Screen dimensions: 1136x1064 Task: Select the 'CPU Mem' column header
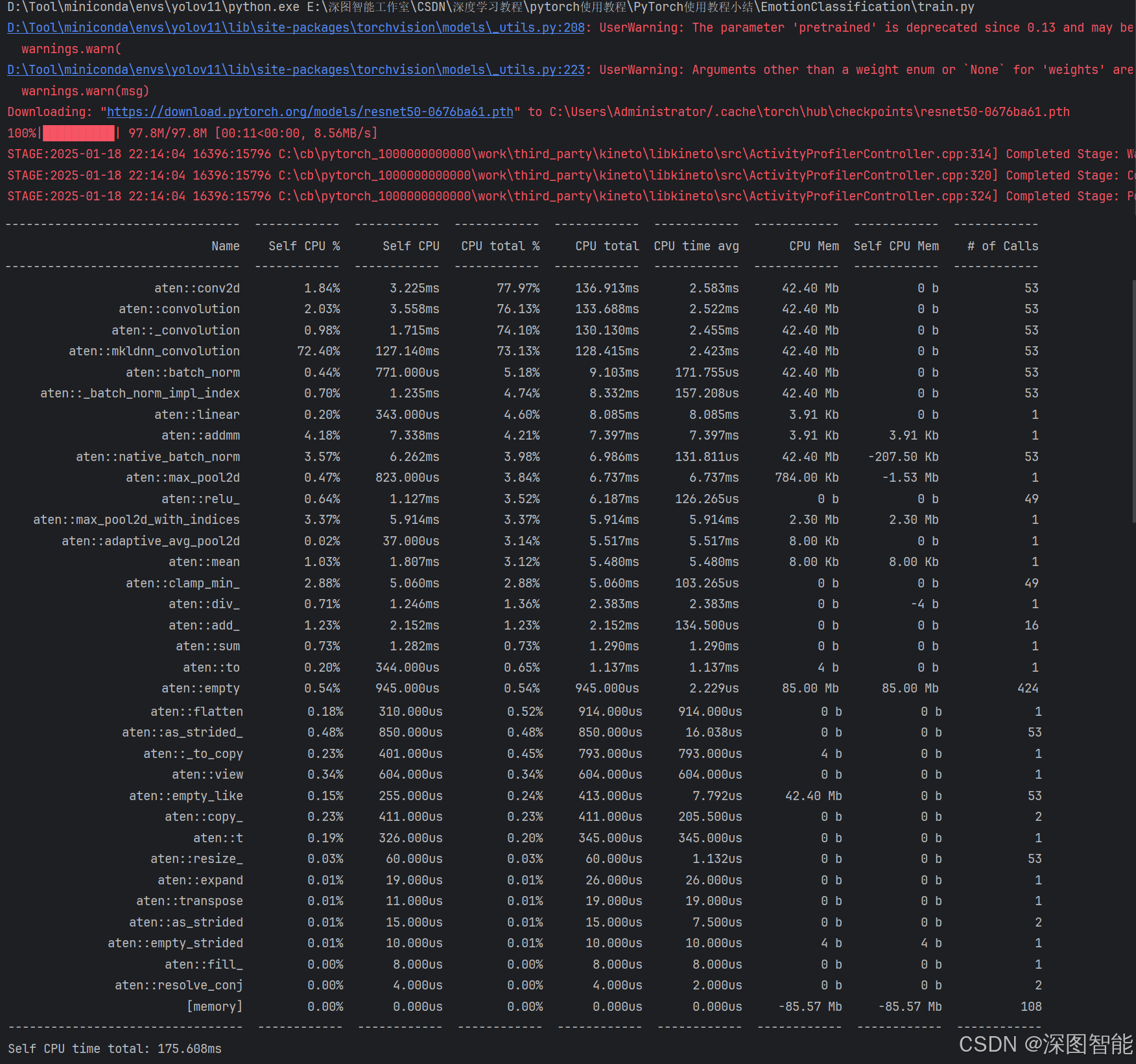814,246
